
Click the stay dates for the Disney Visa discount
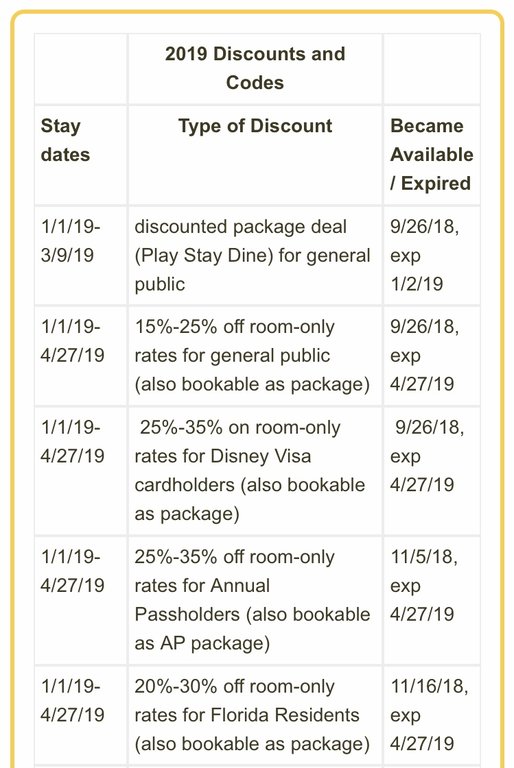[x=73, y=442]
